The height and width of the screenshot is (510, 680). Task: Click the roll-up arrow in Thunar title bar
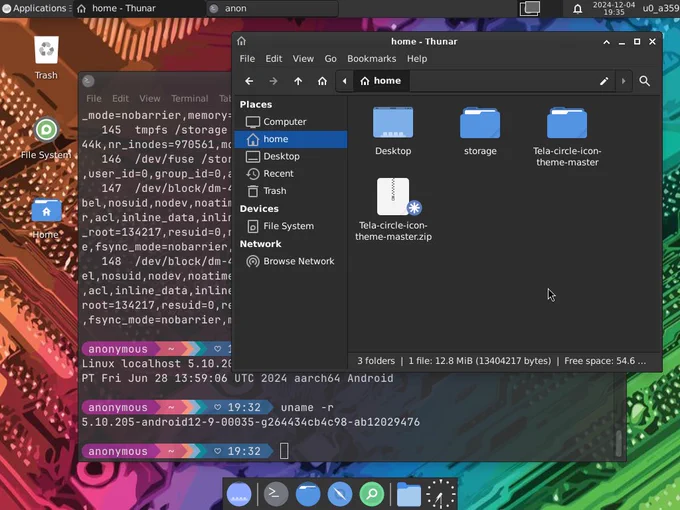click(606, 42)
